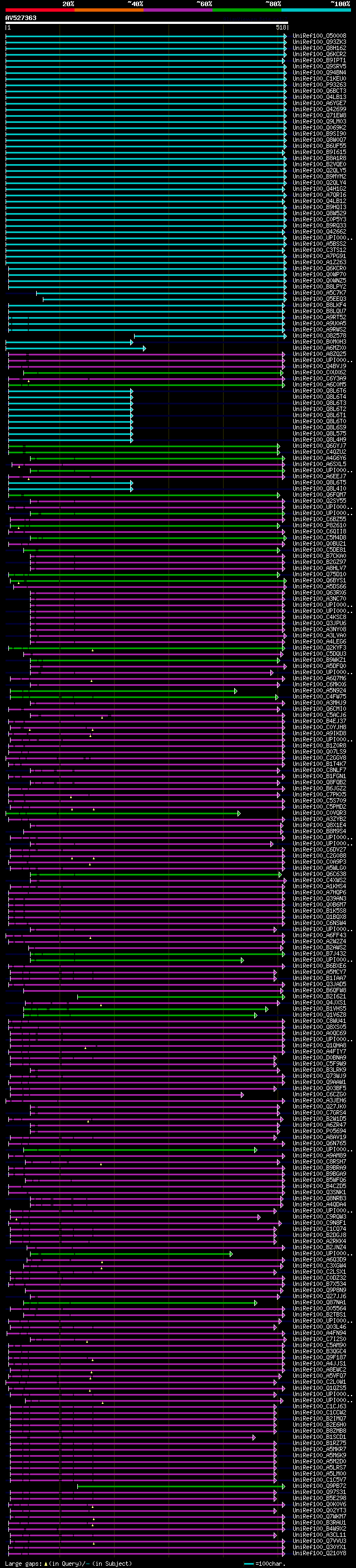Select label UniRef100_A6YGE7
Viewport: 356px width, 1568px height.
point(319,103)
